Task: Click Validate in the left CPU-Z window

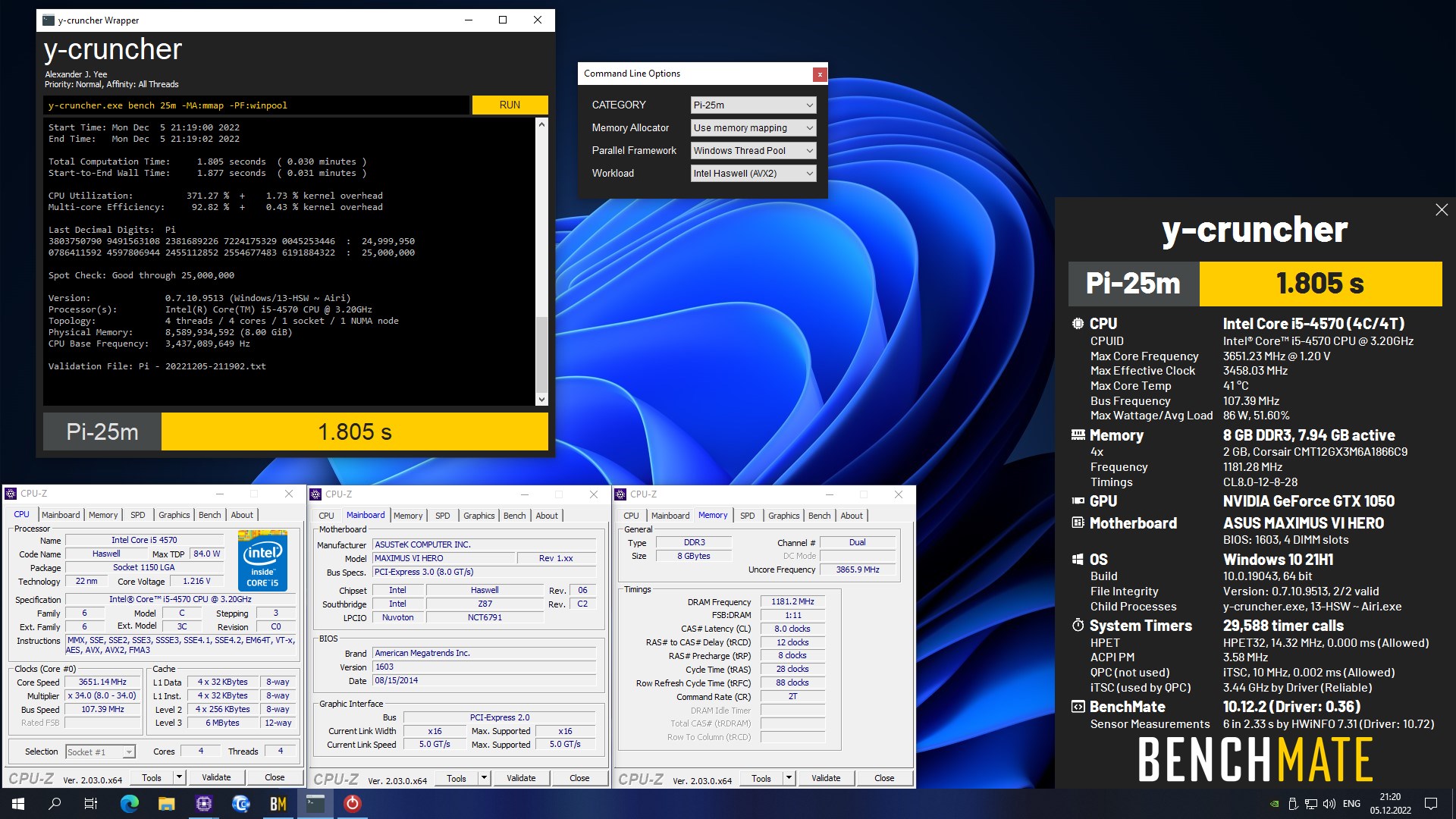Action: [216, 777]
